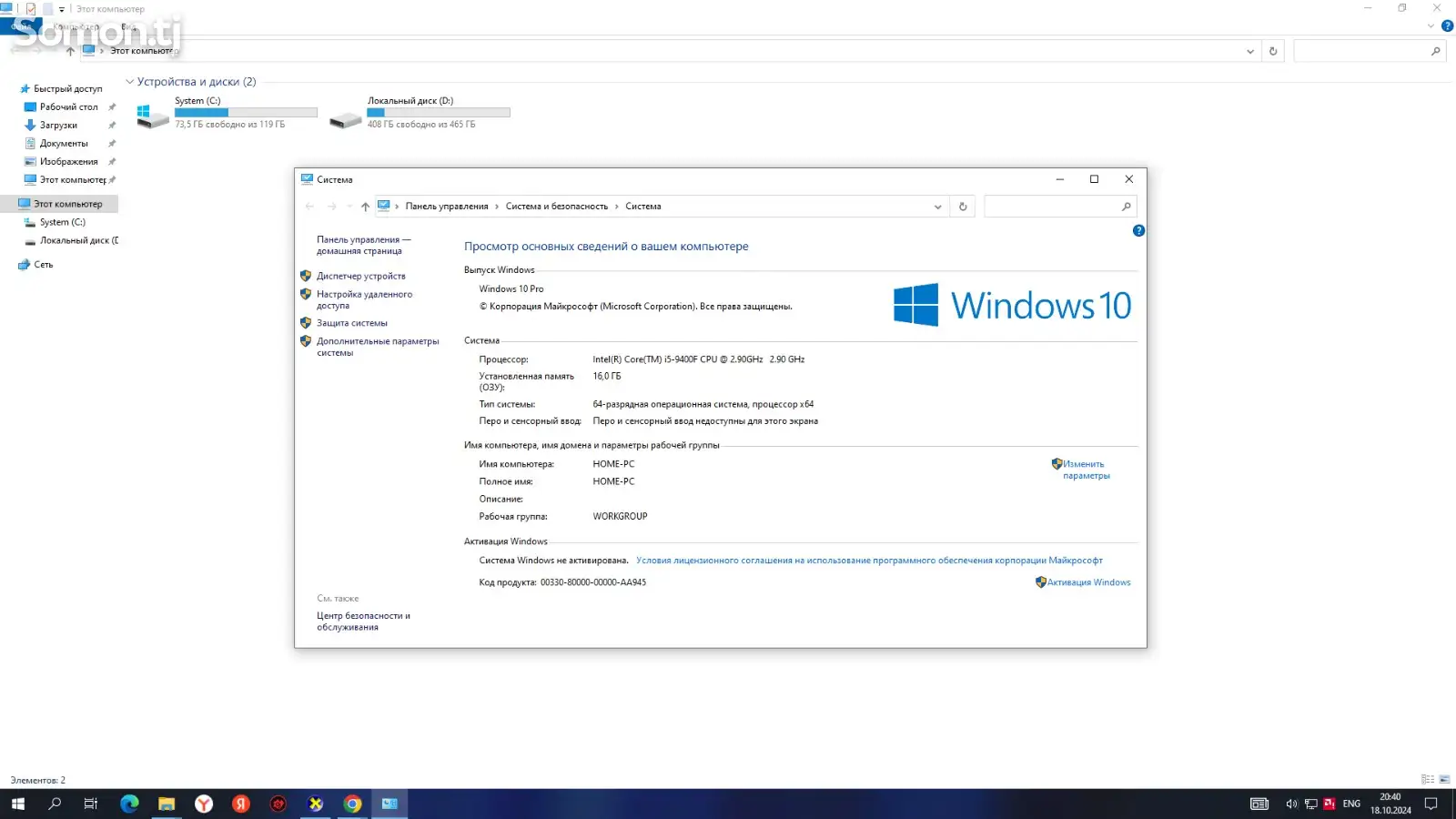1456x819 pixels.
Task: Select System (C:) in navigation tree
Action: (62, 222)
